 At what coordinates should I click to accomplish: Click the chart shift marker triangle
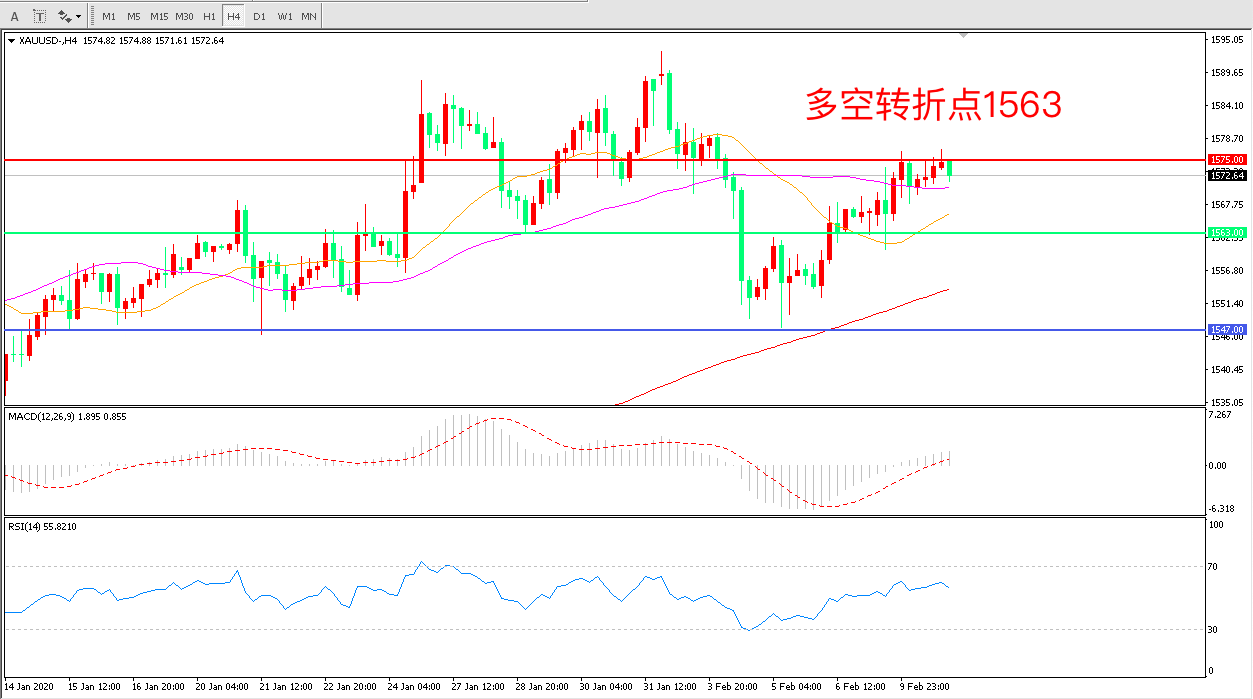tap(963, 36)
